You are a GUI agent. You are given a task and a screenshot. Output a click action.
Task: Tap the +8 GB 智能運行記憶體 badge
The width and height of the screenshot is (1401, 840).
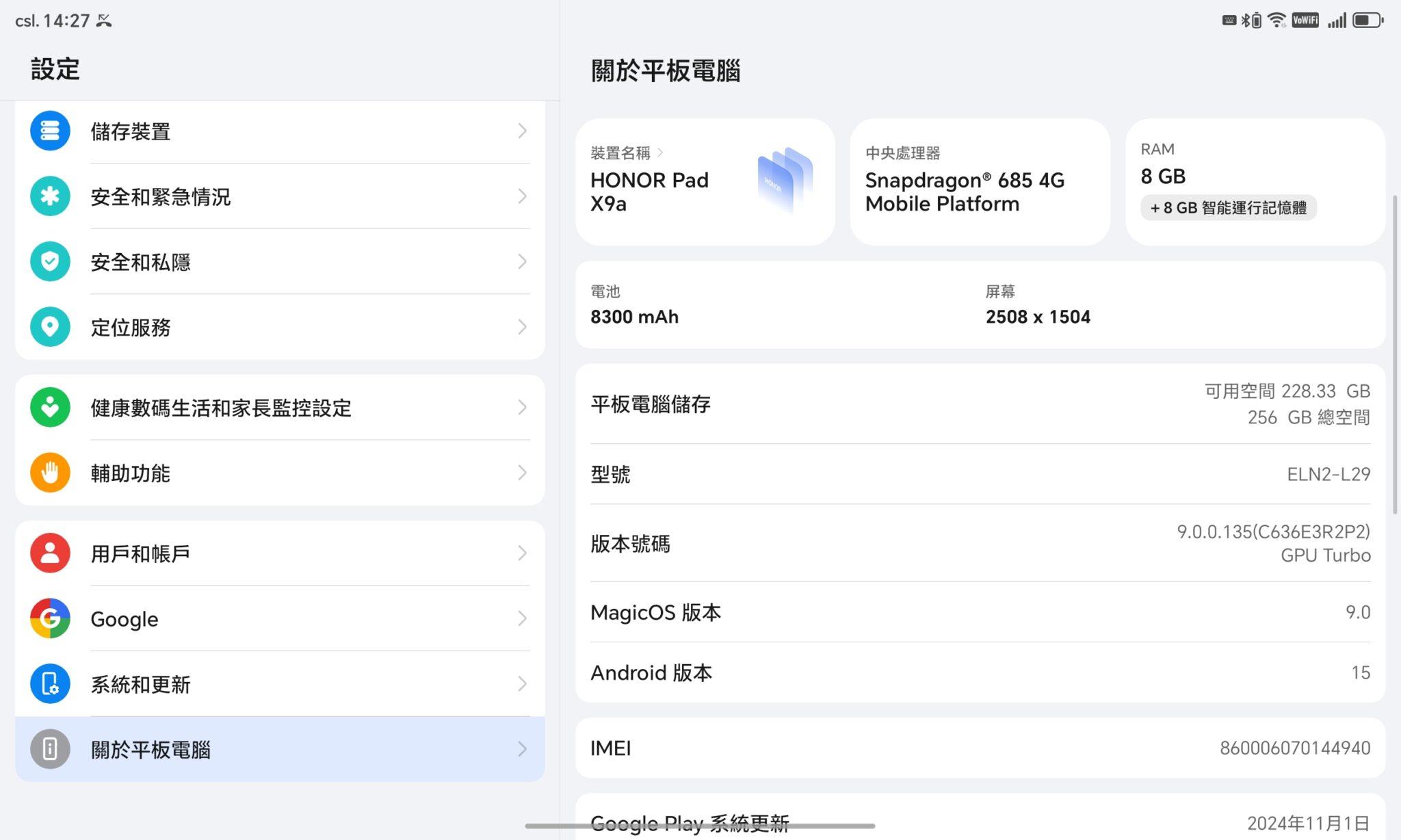tap(1228, 208)
